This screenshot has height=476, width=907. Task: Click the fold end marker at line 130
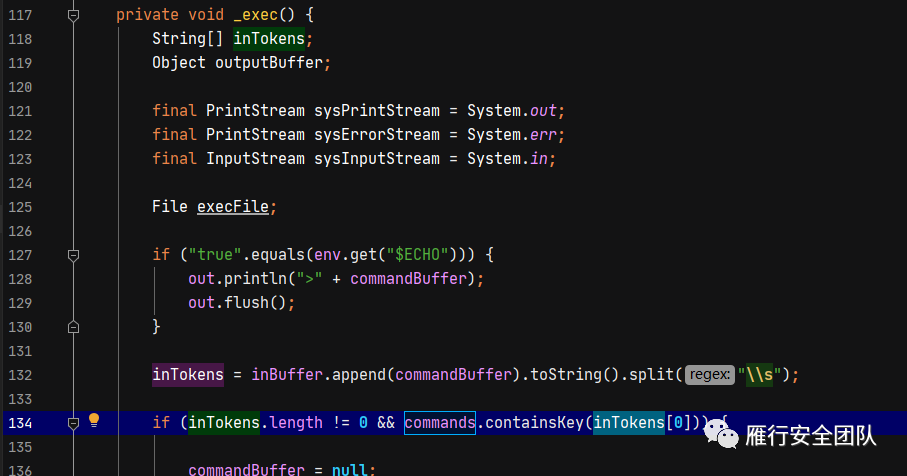73,327
